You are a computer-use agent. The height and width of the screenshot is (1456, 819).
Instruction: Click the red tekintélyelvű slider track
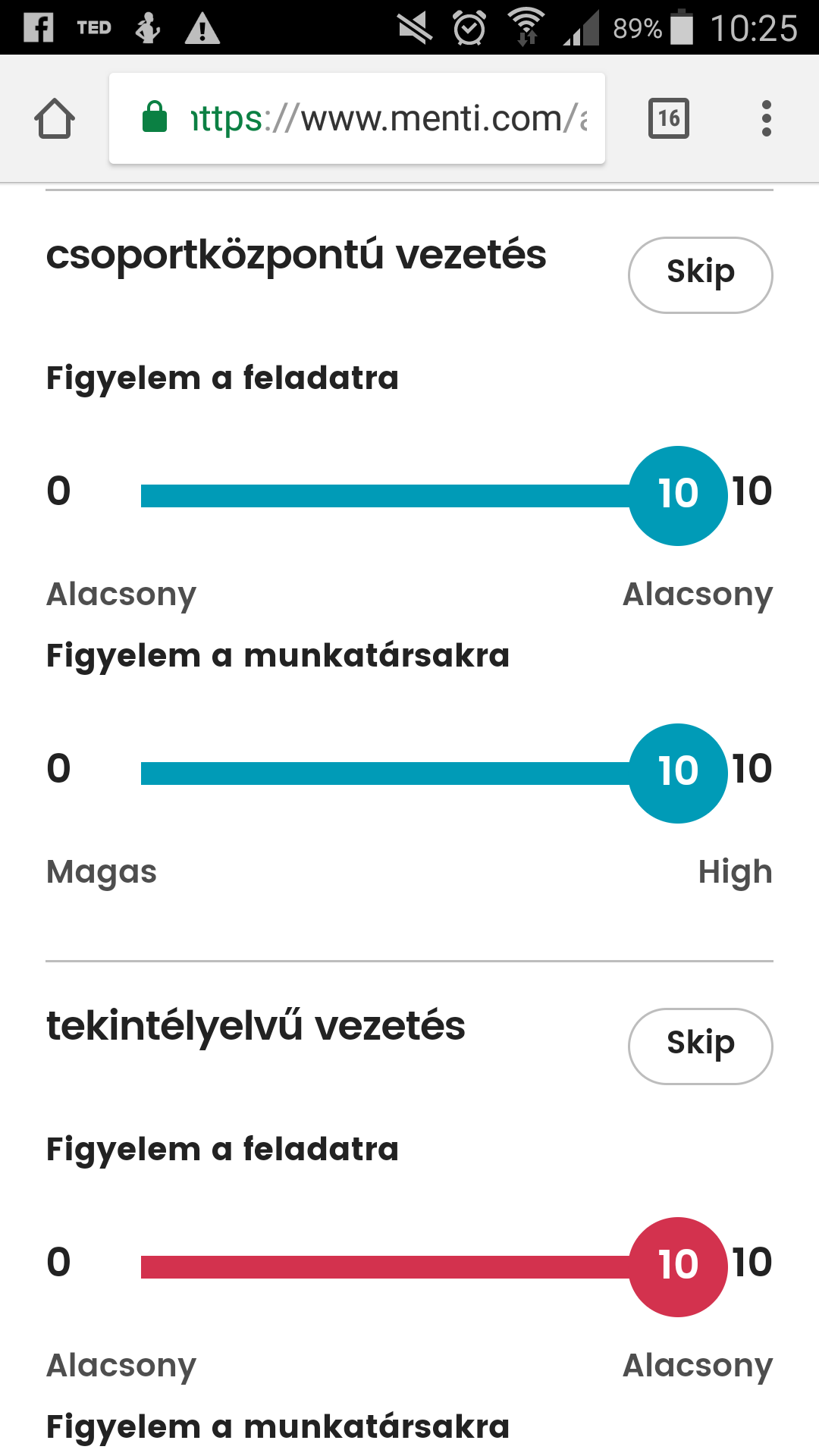(385, 1267)
